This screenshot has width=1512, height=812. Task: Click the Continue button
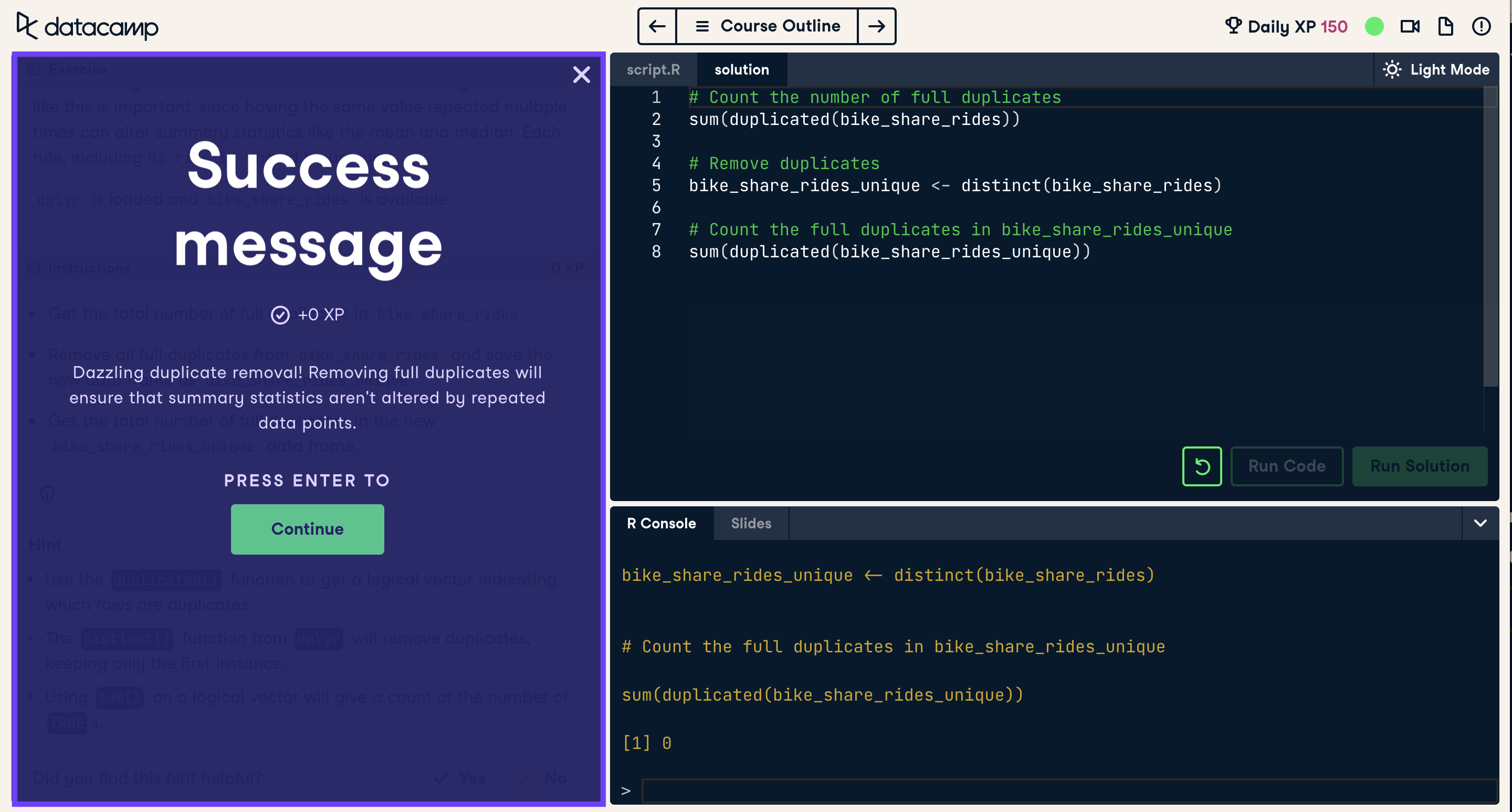coord(307,529)
